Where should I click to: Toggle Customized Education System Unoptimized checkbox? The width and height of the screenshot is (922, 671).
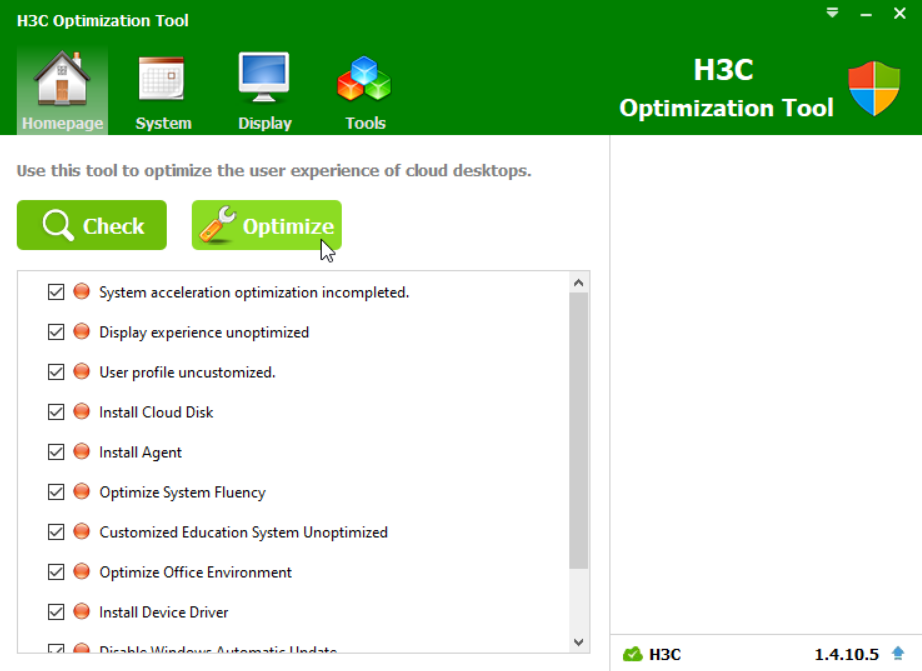click(x=56, y=532)
